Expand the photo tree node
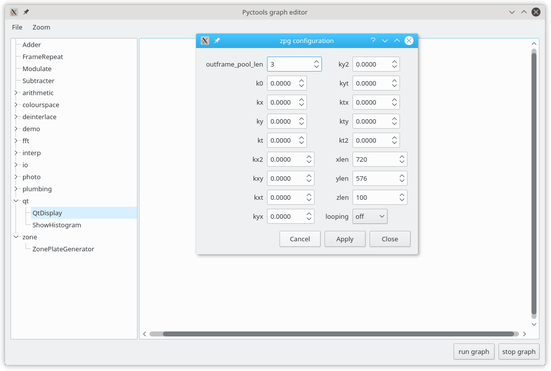The height and width of the screenshot is (371, 551). point(16,177)
